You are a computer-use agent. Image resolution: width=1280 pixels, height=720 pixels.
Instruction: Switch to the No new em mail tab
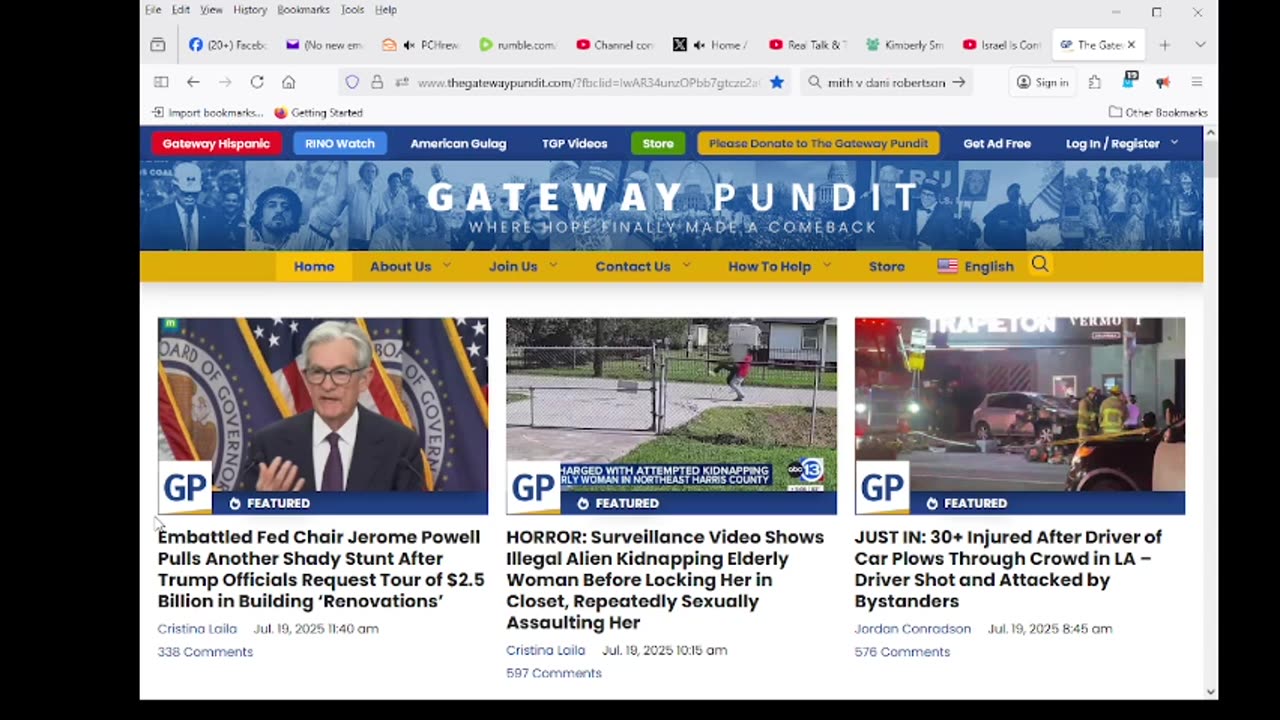pyautogui.click(x=324, y=45)
